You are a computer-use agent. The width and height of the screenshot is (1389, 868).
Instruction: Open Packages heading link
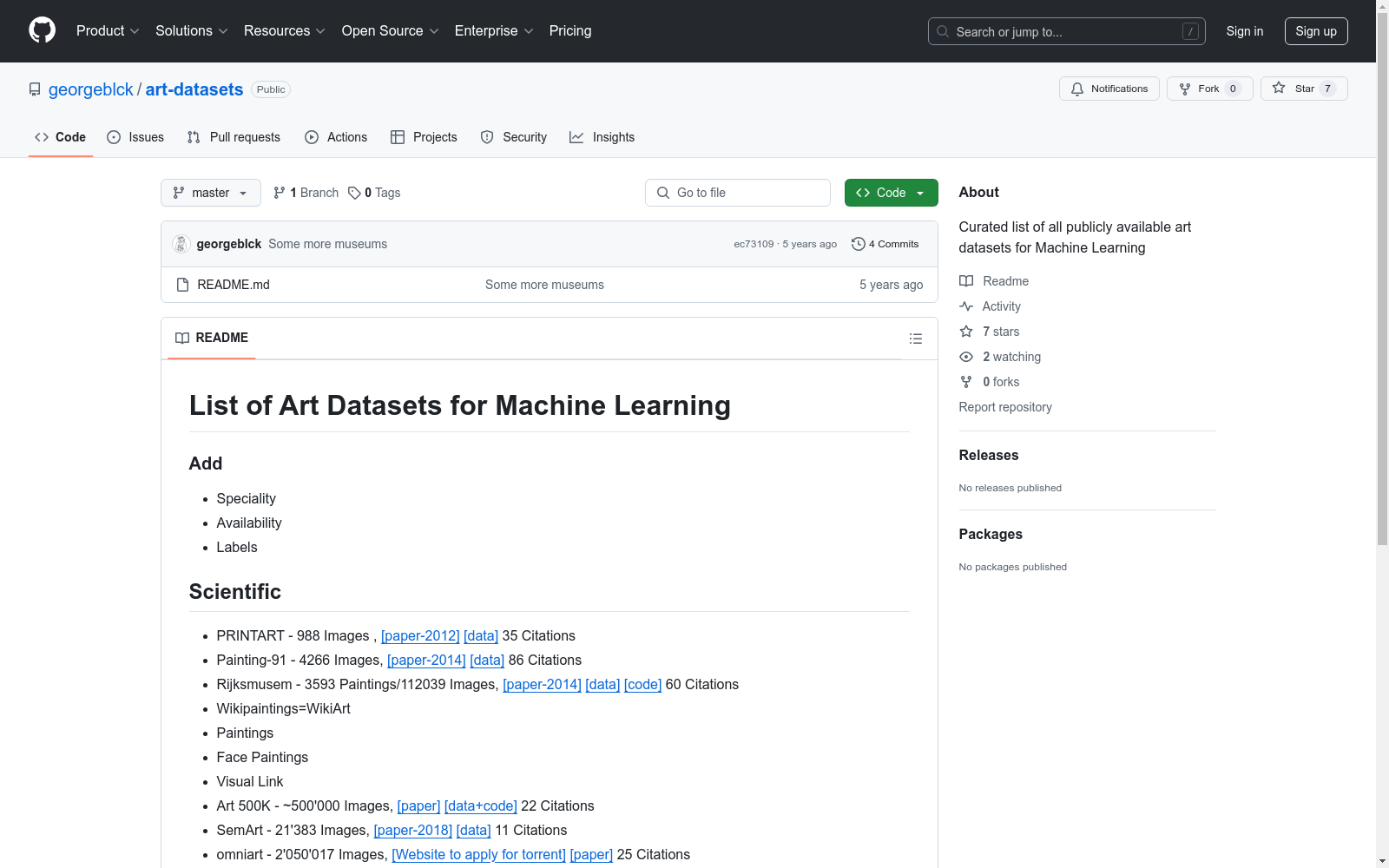991,534
